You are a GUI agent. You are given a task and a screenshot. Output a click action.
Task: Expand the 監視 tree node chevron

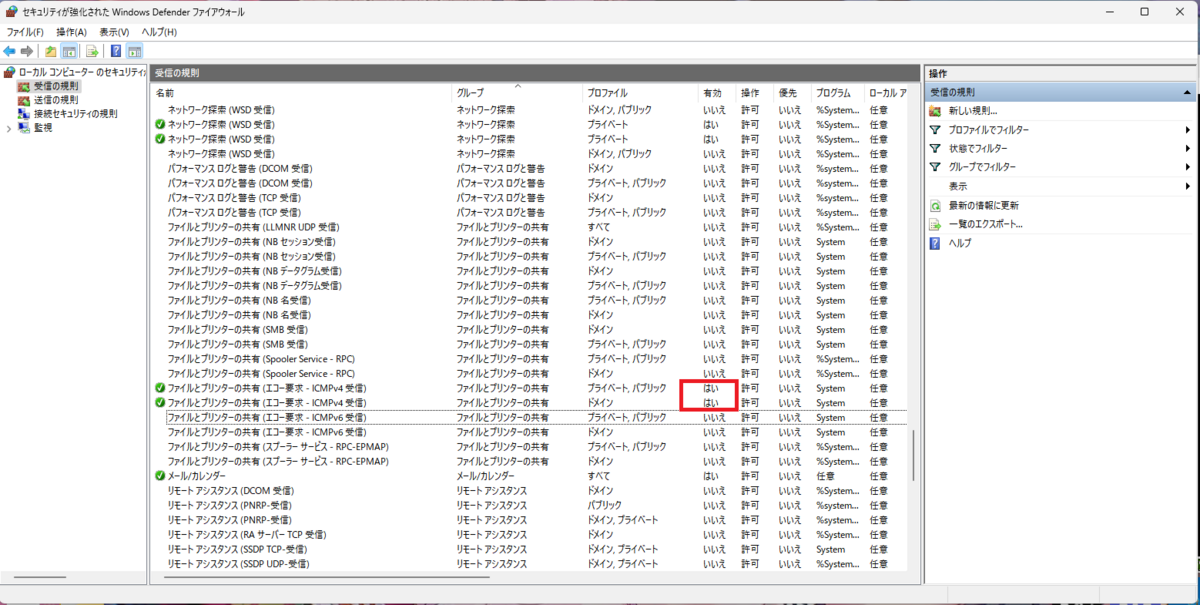(x=9, y=128)
